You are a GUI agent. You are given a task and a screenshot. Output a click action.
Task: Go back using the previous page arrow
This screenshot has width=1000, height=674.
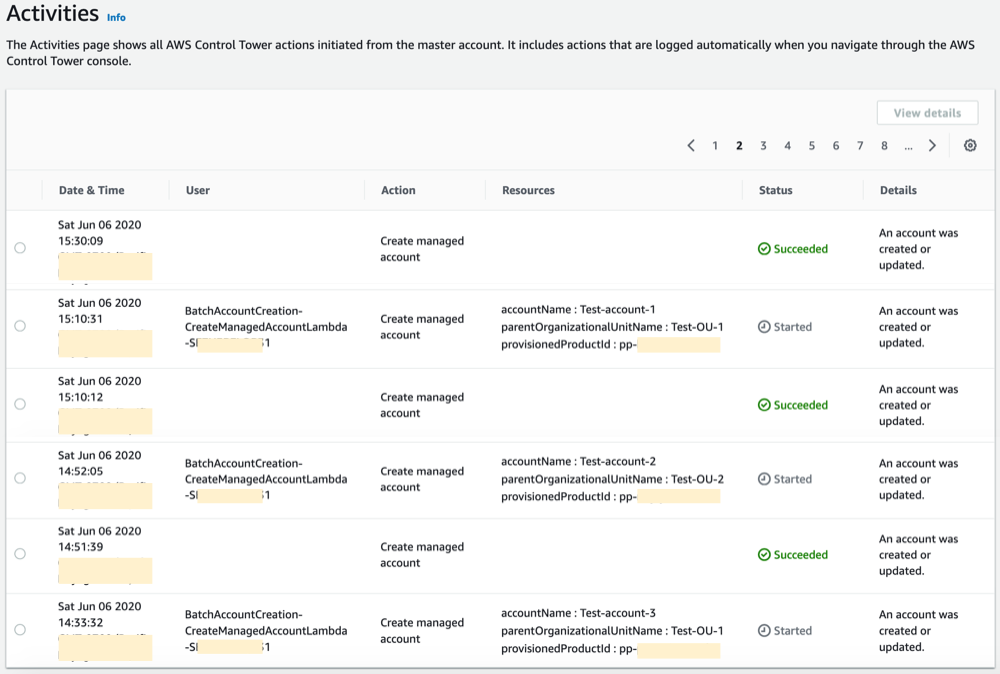click(691, 145)
